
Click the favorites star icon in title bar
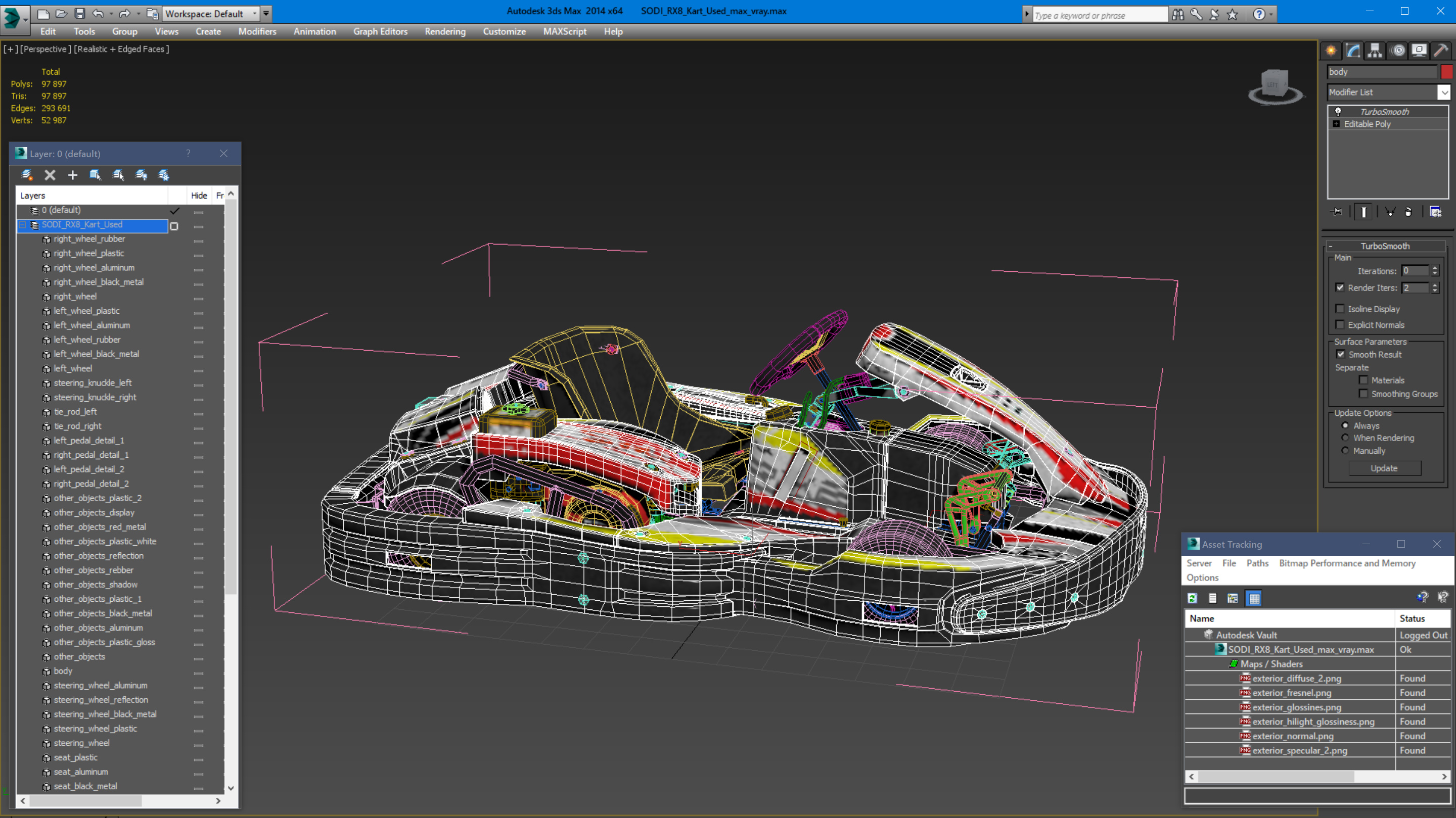pos(1232,14)
